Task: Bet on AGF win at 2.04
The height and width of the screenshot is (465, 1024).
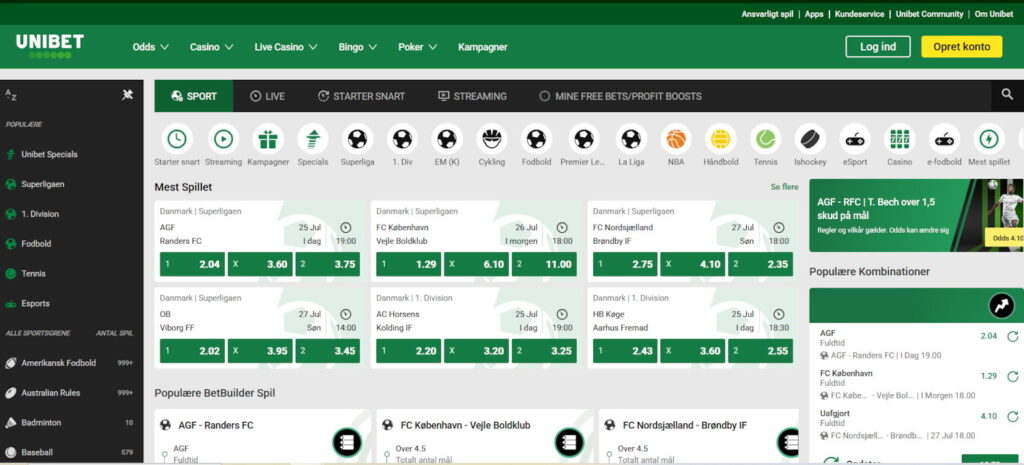Action: (x=192, y=265)
